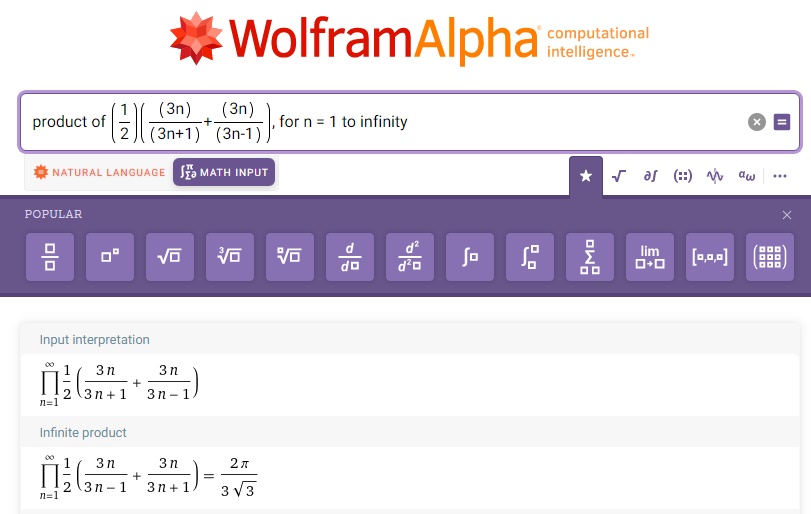This screenshot has width=811, height=514.
Task: Insert a fraction template
Action: pos(50,257)
